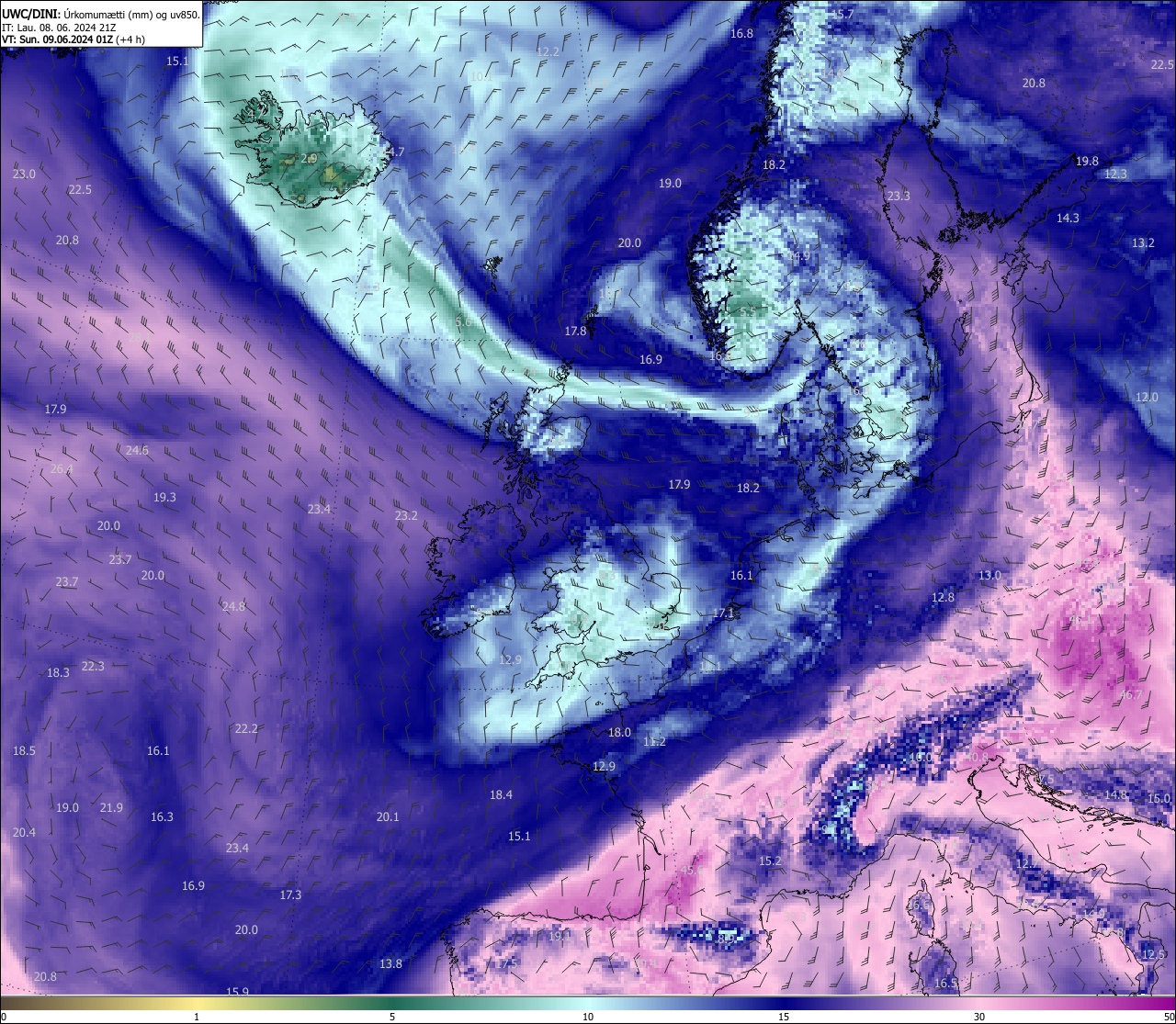
Task: Click the 12.5 value label
Action: [1153, 954]
